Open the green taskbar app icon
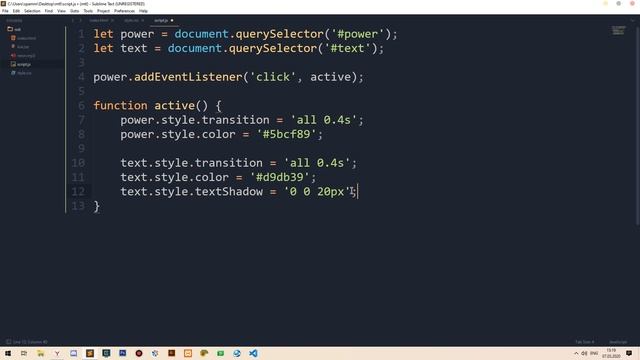The height and width of the screenshot is (360, 640). pos(220,353)
